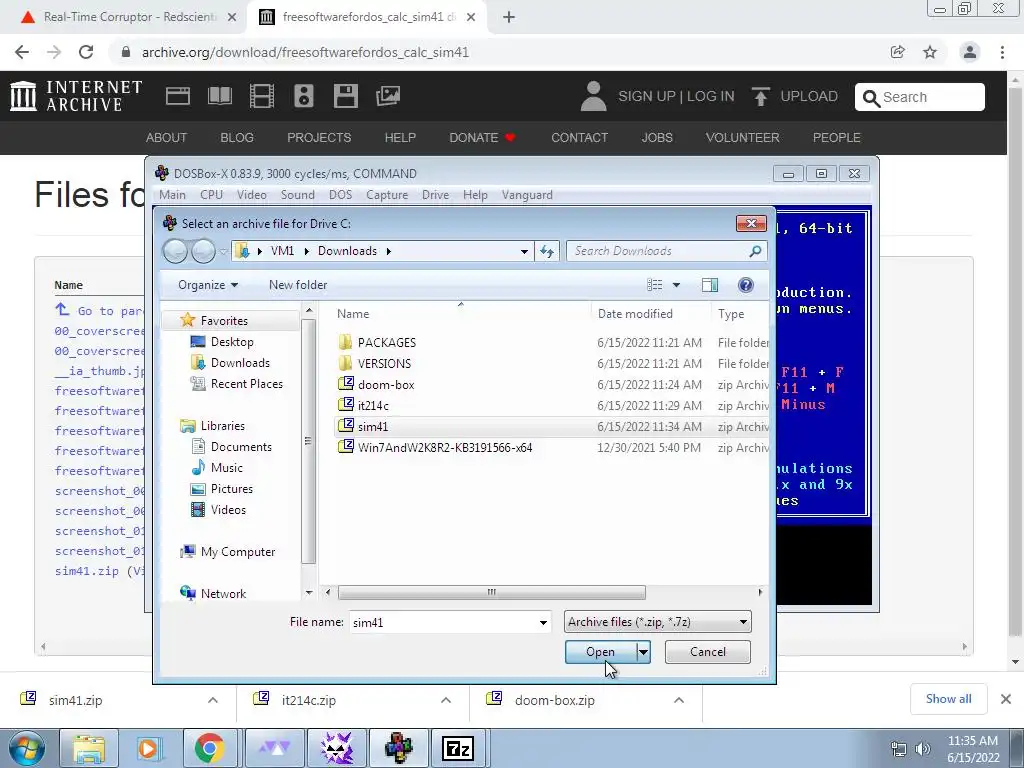Open Chrome profile avatar icon

click(970, 52)
